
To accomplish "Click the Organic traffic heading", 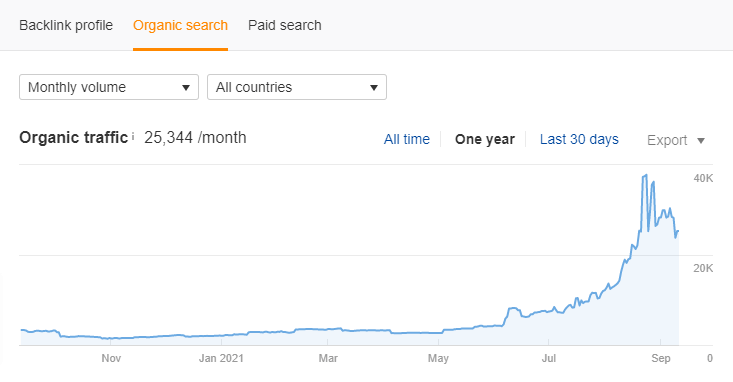I will coord(73,138).
